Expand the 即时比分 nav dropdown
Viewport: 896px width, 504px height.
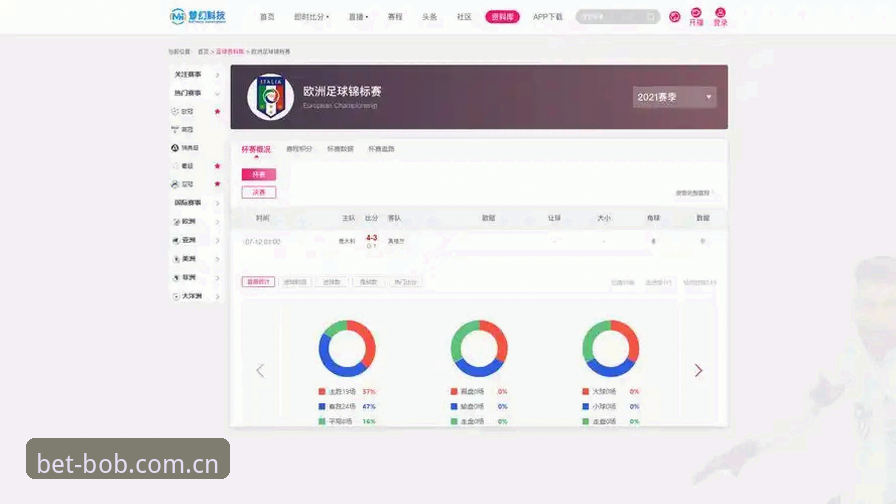click(311, 17)
